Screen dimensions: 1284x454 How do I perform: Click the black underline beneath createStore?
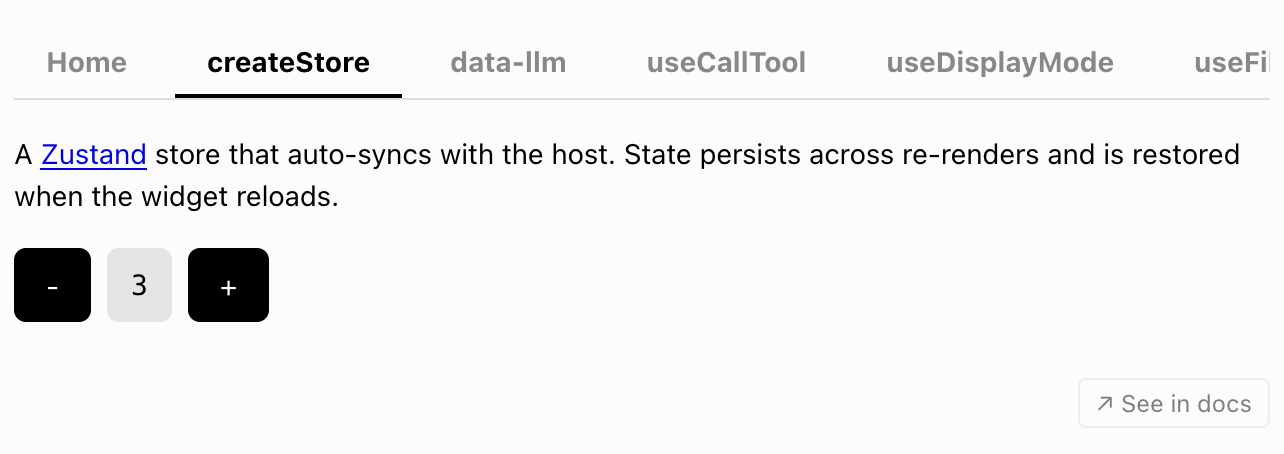(288, 95)
